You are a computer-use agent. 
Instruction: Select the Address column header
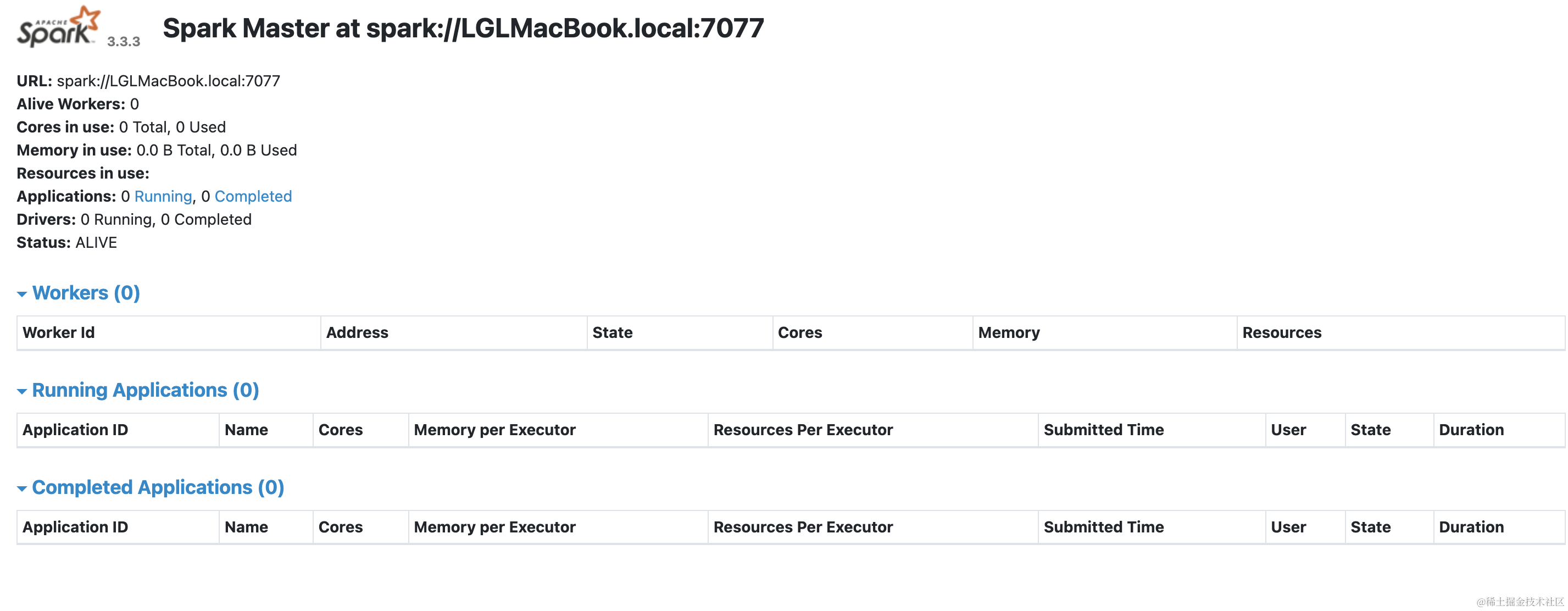tap(357, 332)
